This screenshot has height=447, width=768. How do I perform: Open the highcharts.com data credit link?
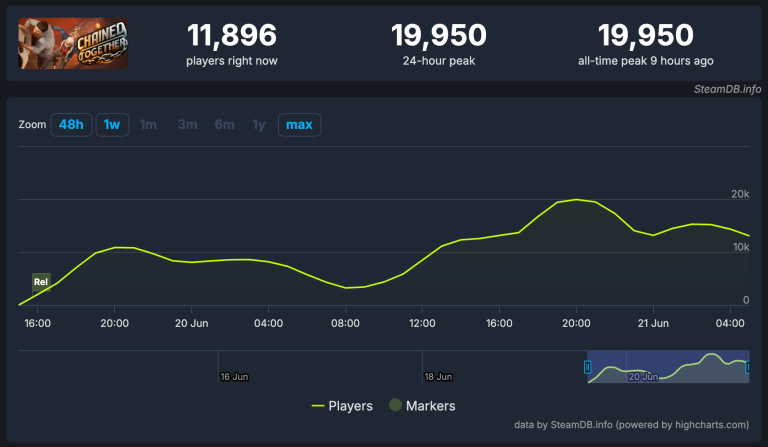631,424
